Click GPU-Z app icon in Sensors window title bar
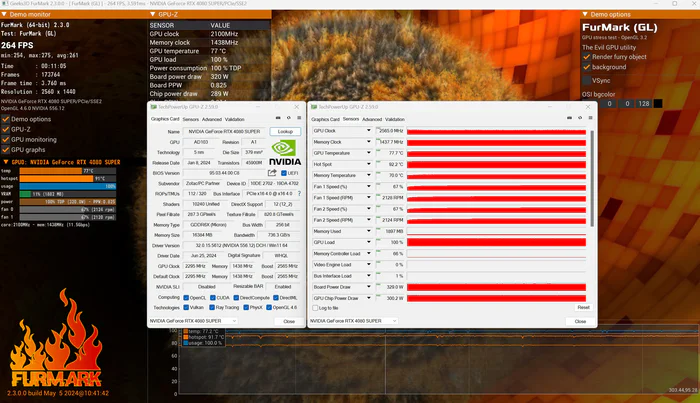The width and height of the screenshot is (700, 403). click(x=314, y=107)
